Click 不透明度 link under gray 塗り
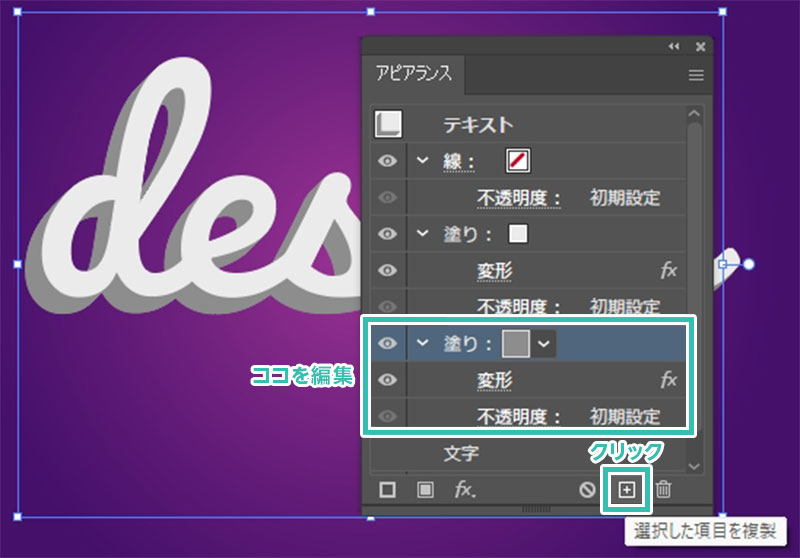800x558 pixels. [518, 417]
